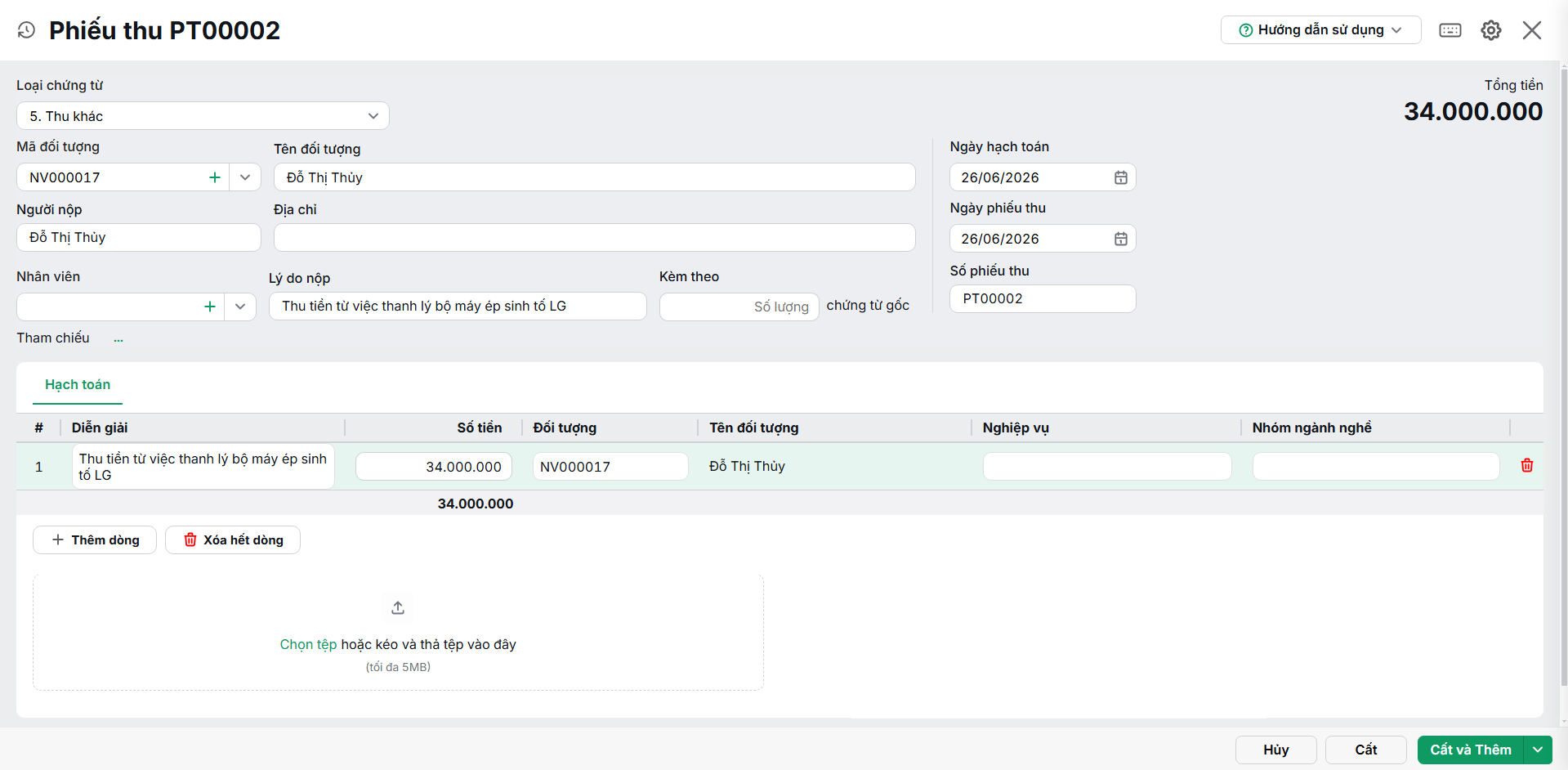The height and width of the screenshot is (770, 1568).
Task: Click upload arrow icon in drop area
Action: click(398, 608)
